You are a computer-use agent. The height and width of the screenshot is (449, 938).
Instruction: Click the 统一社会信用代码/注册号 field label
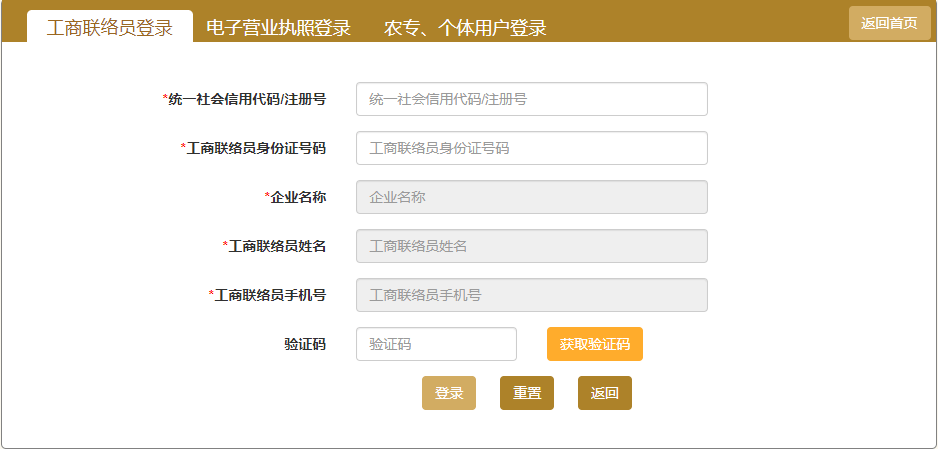pos(246,99)
